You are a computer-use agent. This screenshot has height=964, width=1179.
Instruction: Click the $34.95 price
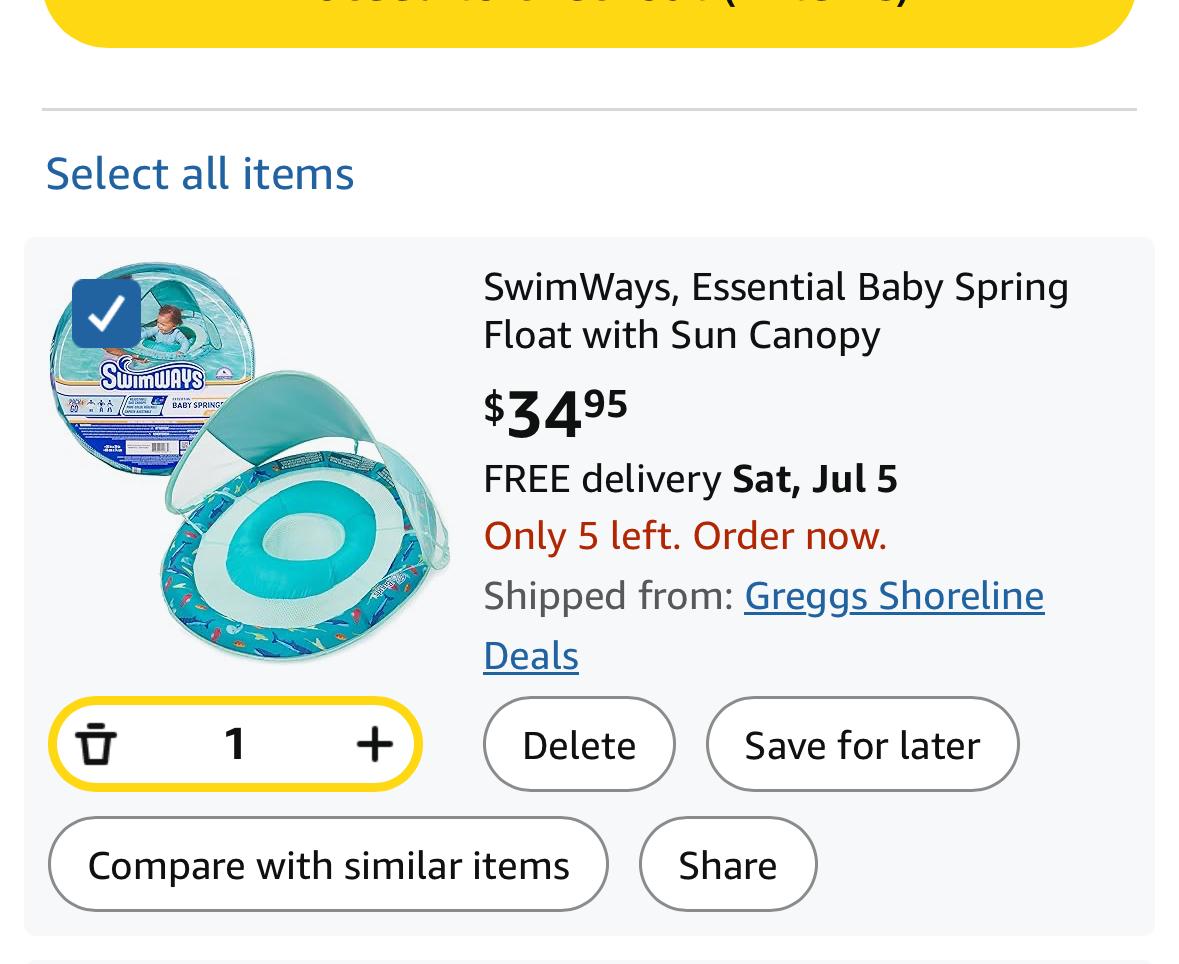[556, 411]
